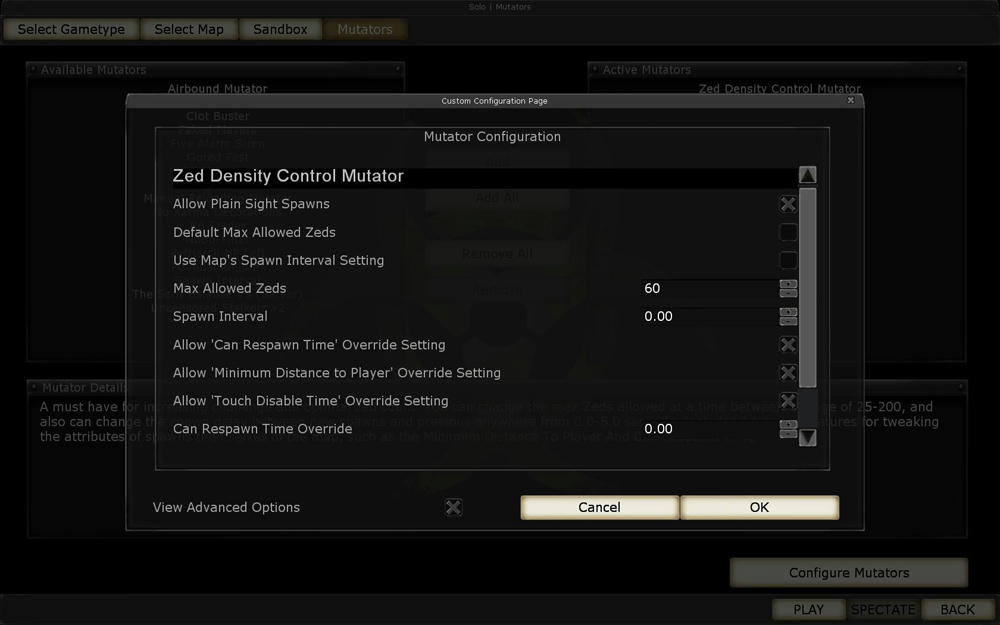Click the Max Allowed Zeds label
This screenshot has width=1000, height=625.
230,288
